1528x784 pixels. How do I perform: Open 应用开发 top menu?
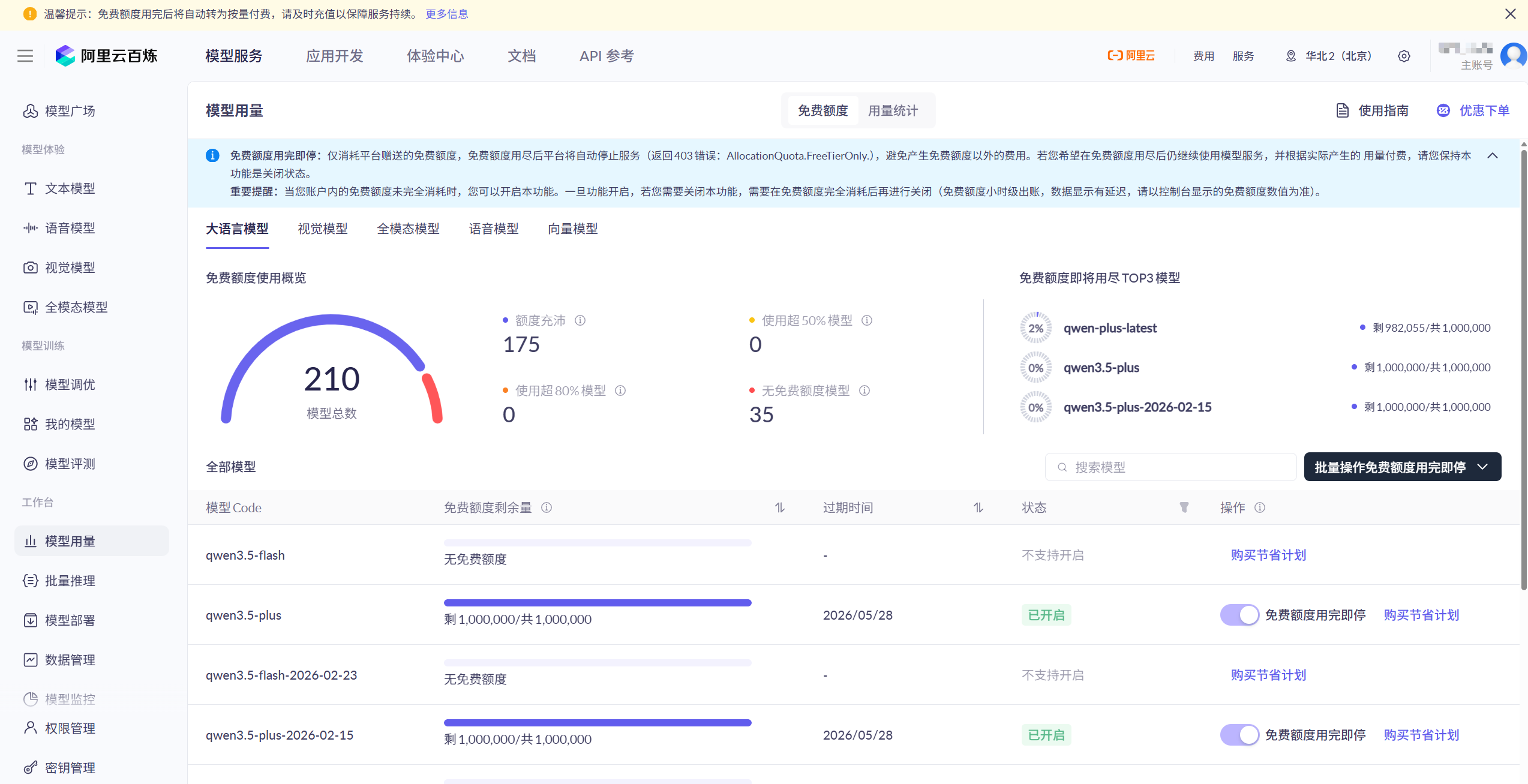pos(335,56)
